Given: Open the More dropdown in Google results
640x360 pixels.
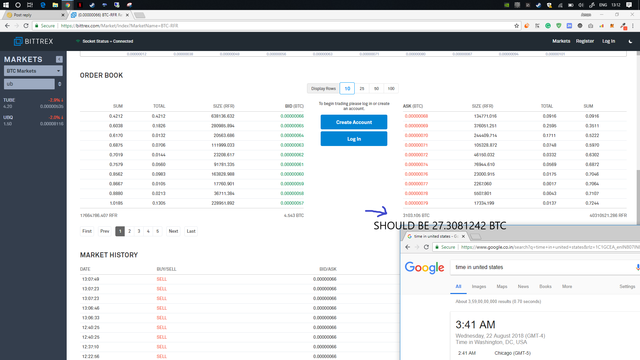Looking at the screenshot, I should click(567, 287).
